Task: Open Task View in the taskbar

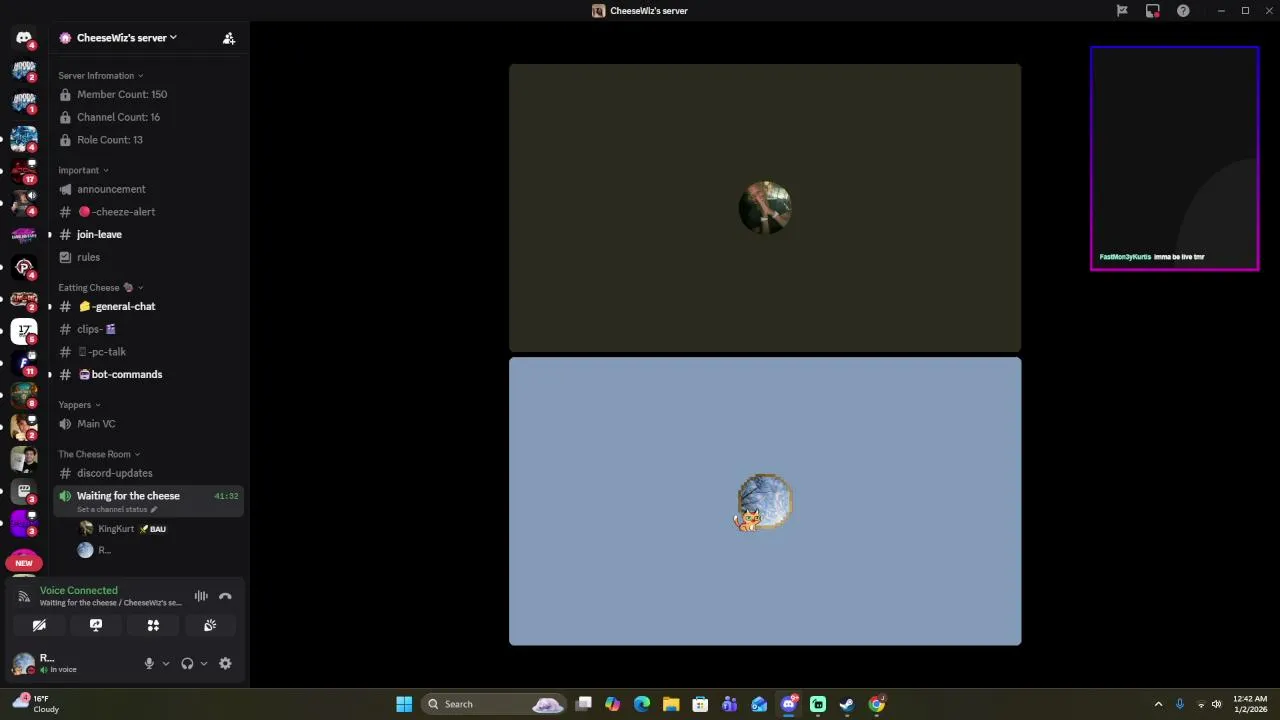Action: point(584,704)
